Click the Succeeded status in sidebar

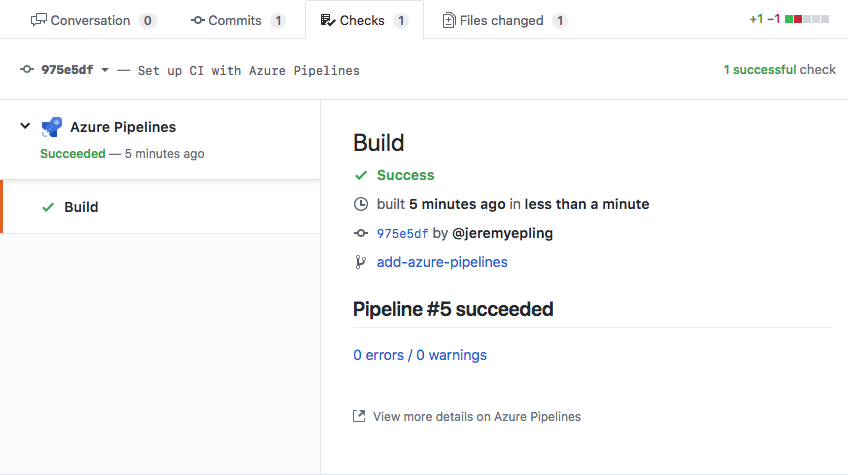pos(72,154)
